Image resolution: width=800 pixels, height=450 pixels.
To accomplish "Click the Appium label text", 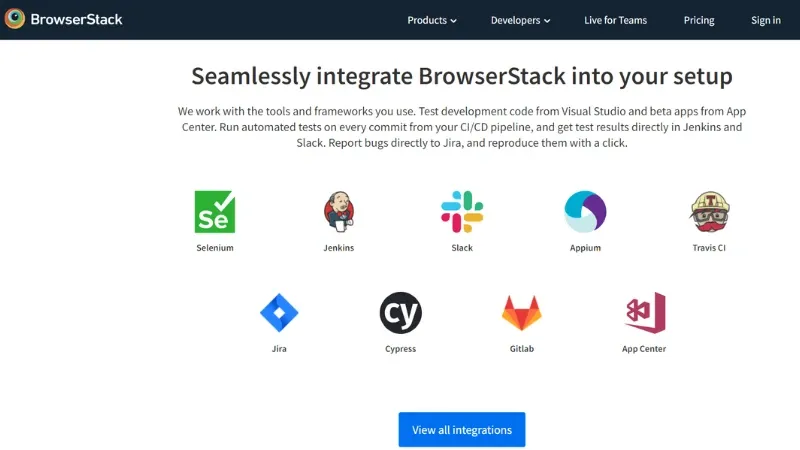I will [x=585, y=248].
